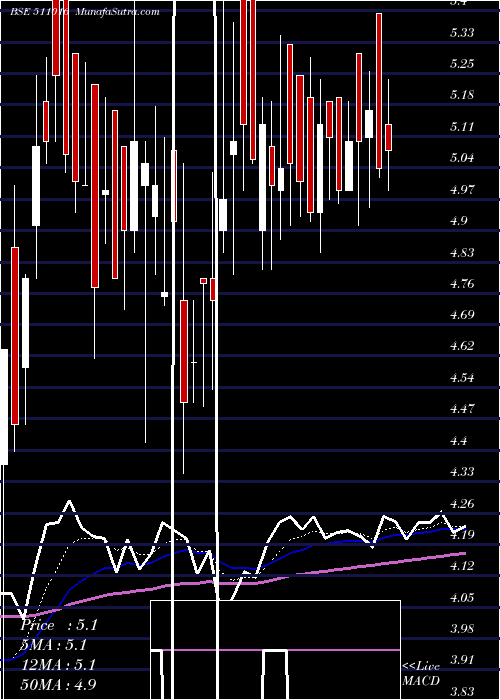
Task: Select the 'Price : 5.1' legend entry
Action: pyautogui.click(x=59, y=625)
